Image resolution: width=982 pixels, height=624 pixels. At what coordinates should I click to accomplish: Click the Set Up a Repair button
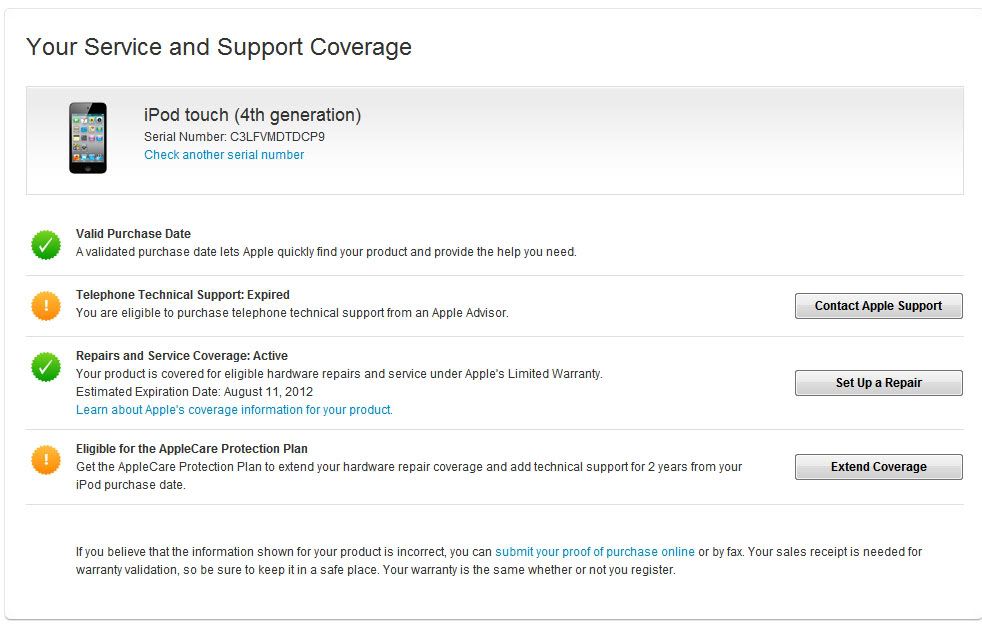click(x=878, y=383)
